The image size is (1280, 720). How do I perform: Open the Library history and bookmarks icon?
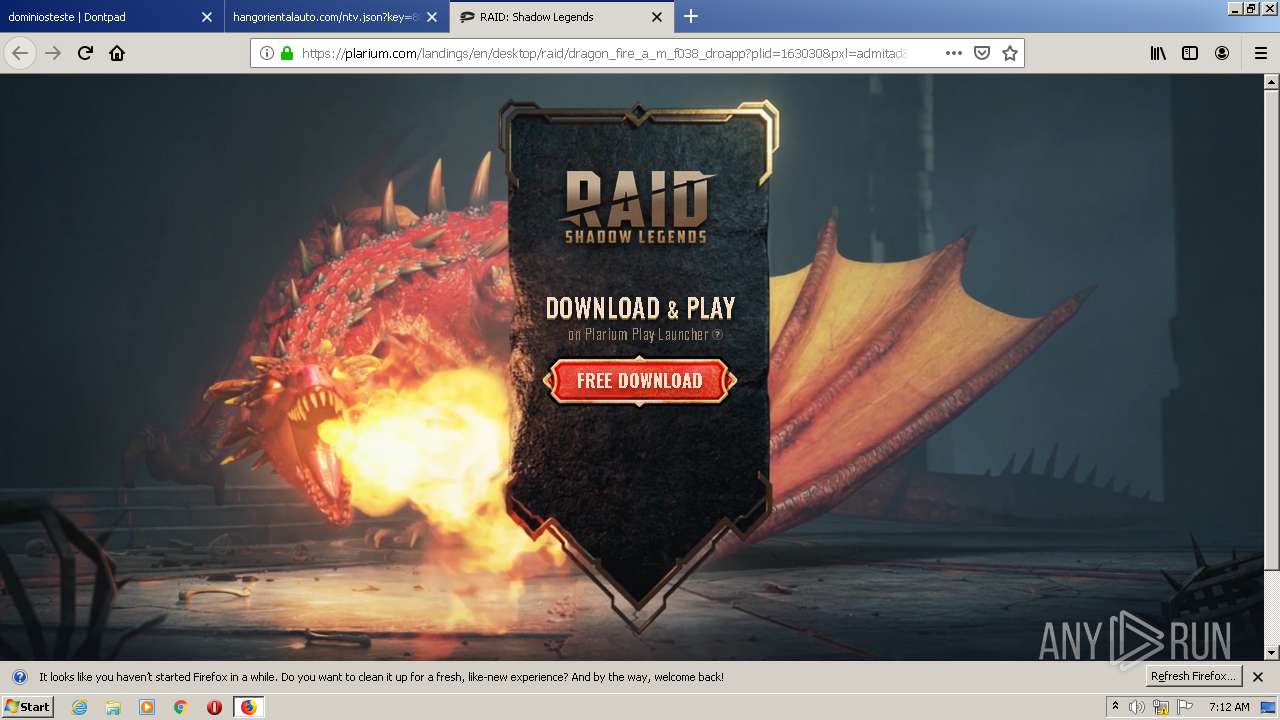pos(1158,53)
